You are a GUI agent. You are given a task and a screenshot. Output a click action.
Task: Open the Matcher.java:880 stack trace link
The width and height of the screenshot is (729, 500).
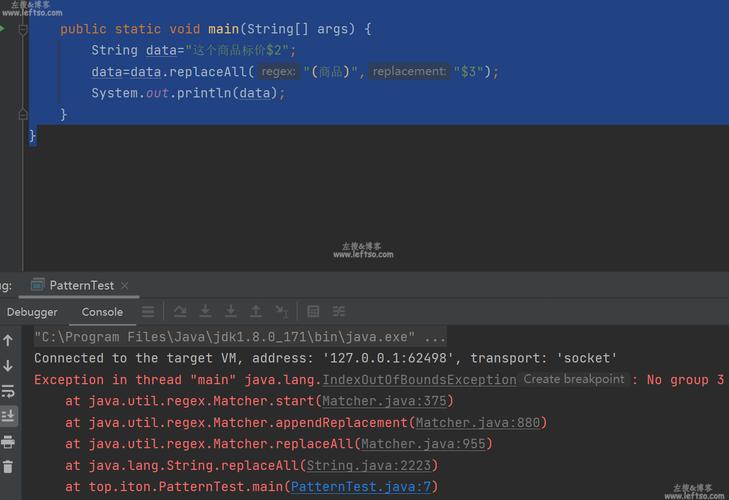pos(477,422)
